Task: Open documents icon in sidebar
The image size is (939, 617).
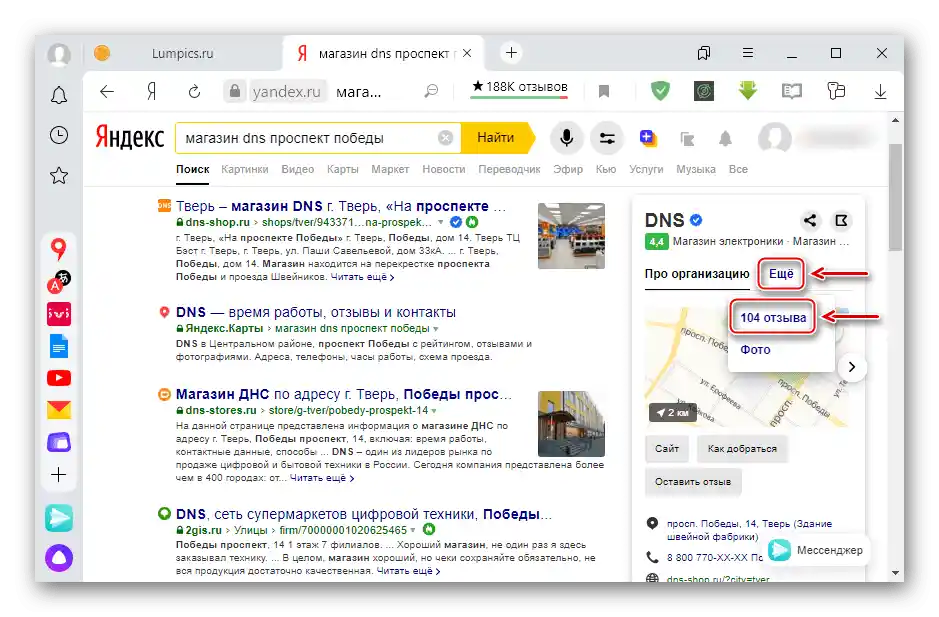Action: 59,346
